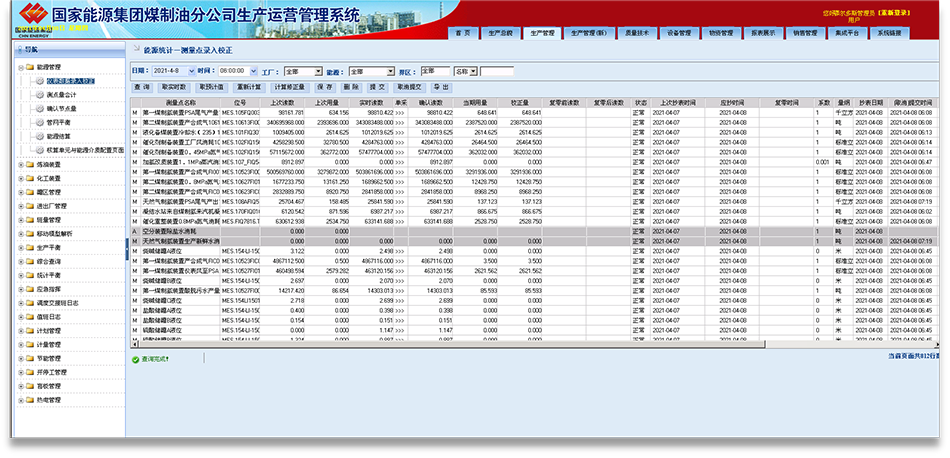Collapse the 能源管理 tree node
This screenshot has height=458, width=950.
coord(21,67)
